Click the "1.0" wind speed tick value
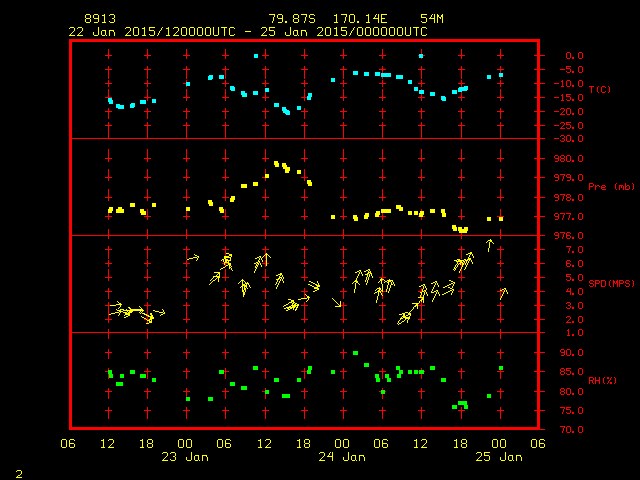The image size is (640, 480). point(574,333)
